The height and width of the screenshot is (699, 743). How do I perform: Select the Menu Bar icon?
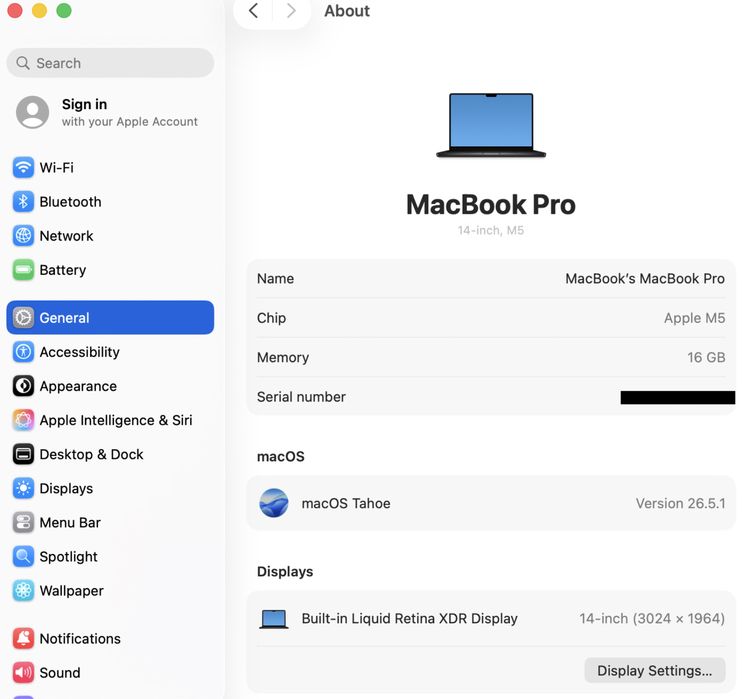(23, 522)
